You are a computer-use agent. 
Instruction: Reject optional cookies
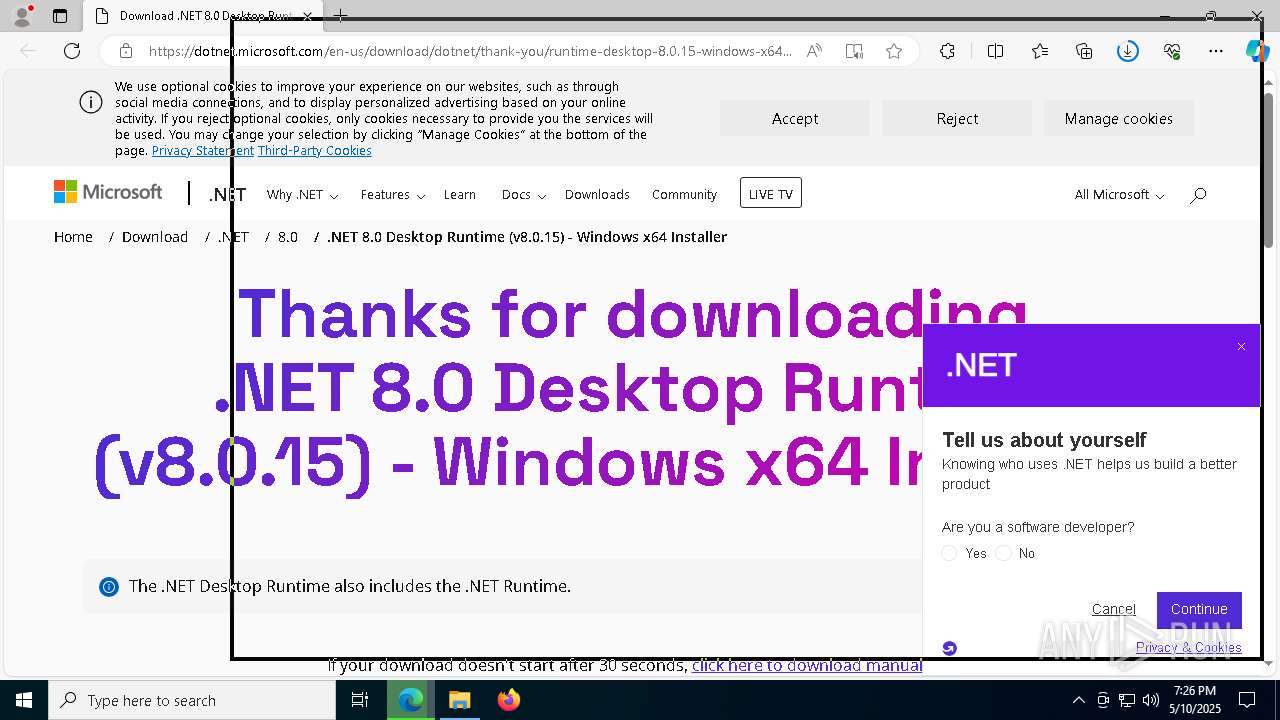(x=957, y=118)
